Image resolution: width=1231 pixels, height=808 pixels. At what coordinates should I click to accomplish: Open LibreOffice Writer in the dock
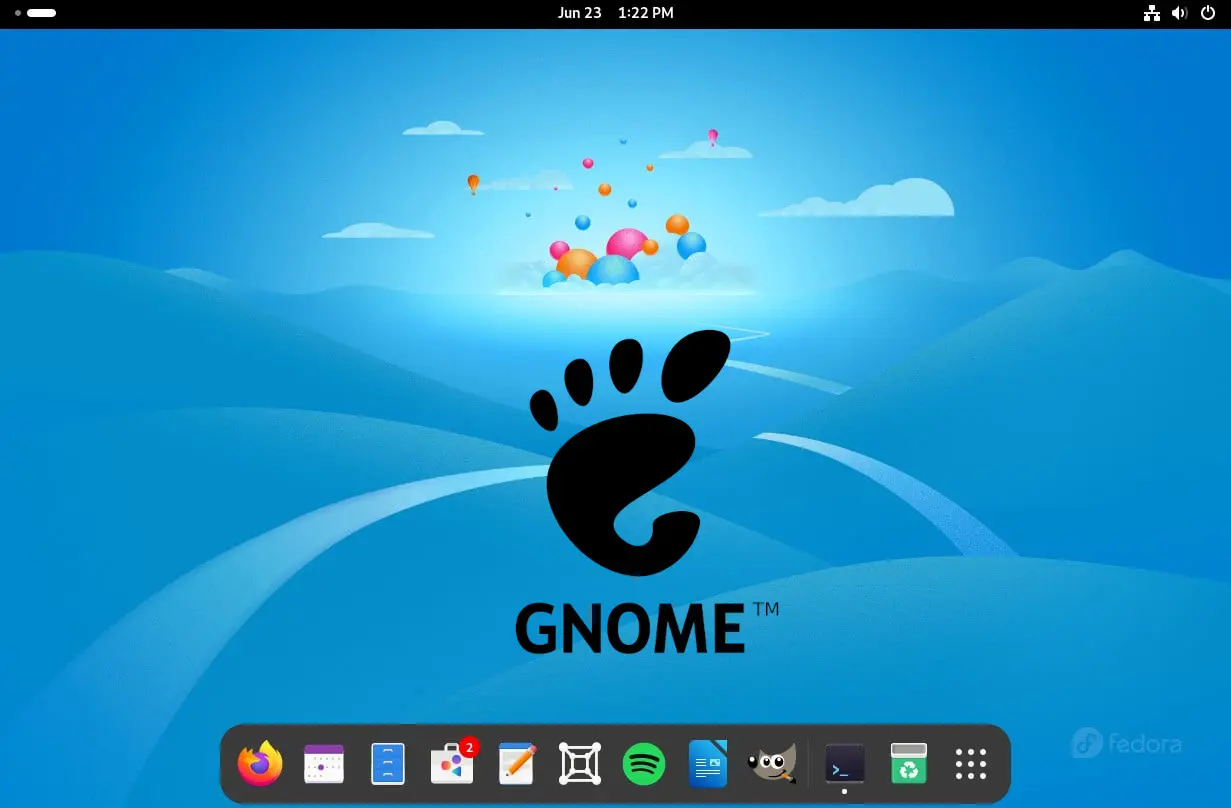(709, 764)
